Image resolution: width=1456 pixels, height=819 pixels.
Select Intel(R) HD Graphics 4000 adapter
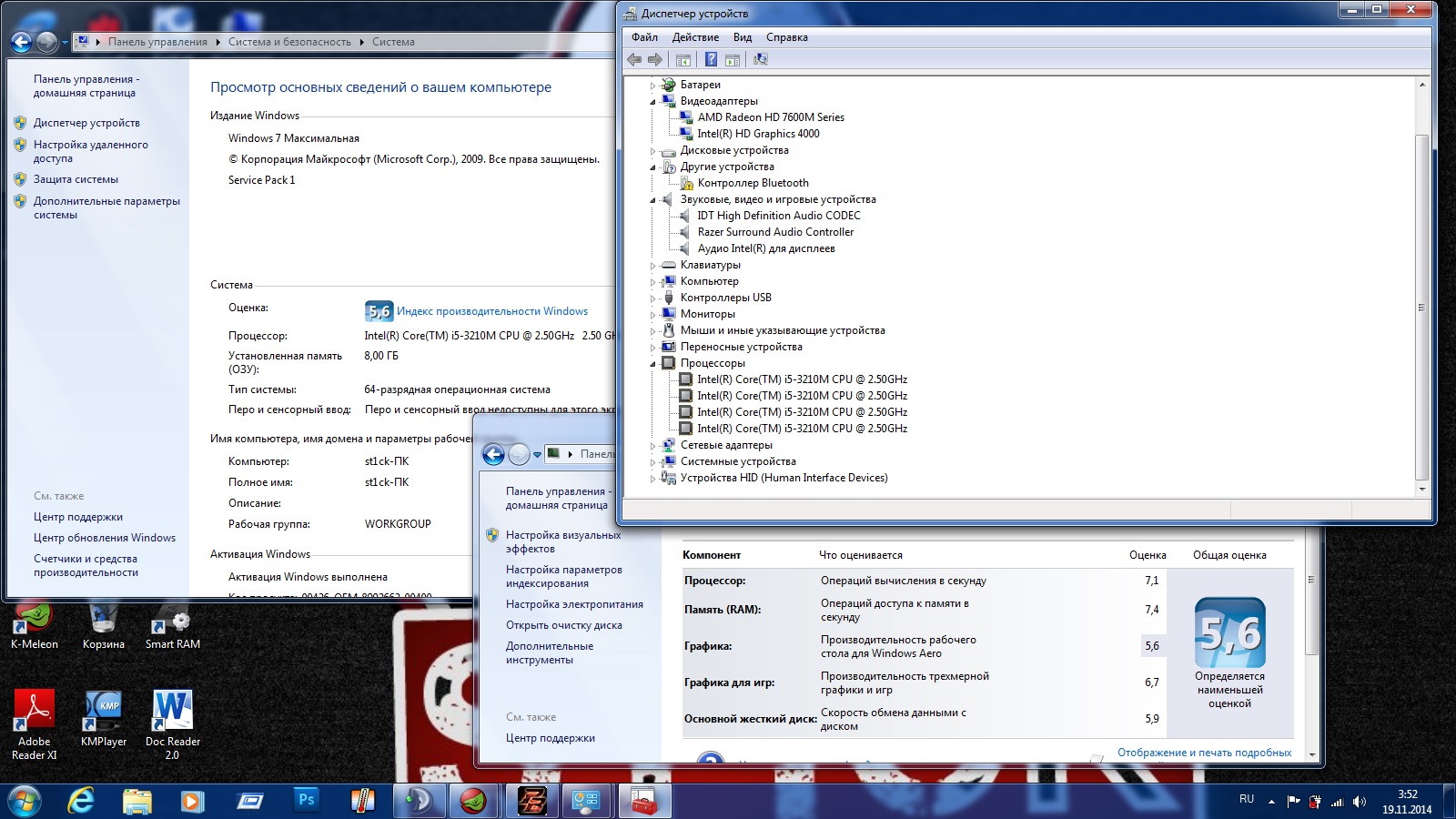click(x=758, y=134)
